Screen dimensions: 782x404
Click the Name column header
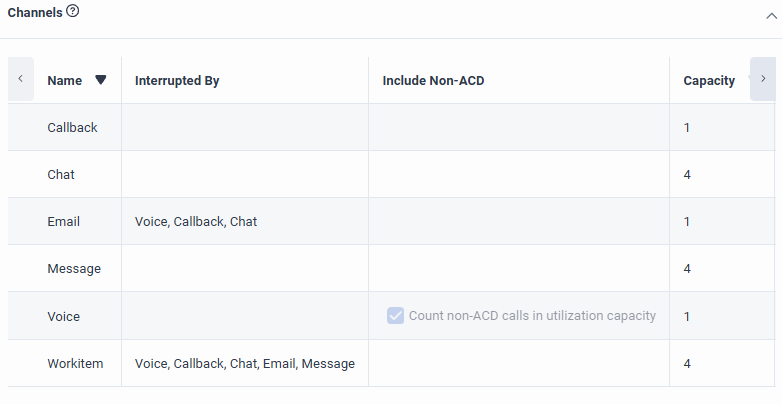click(65, 81)
